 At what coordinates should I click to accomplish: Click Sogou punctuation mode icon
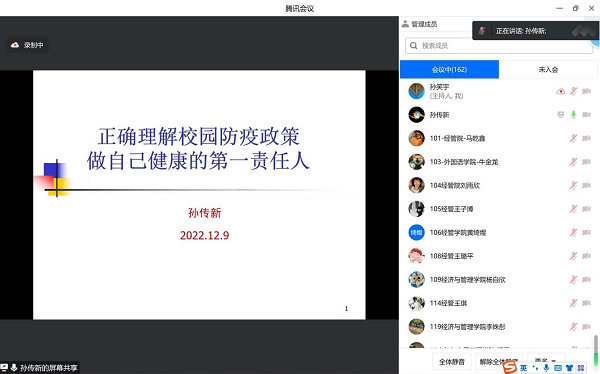click(535, 368)
